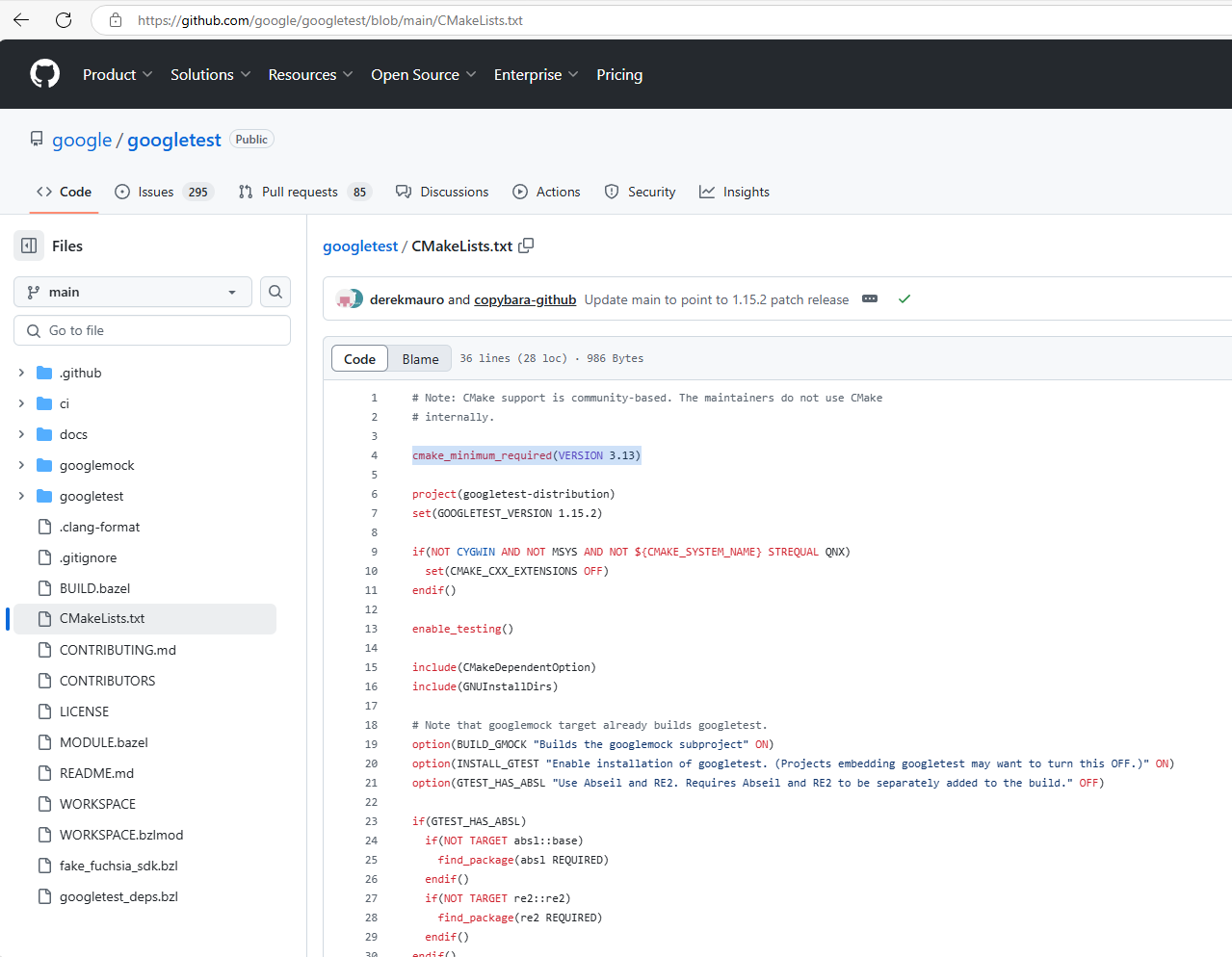Click the Discussions speech bubble icon
This screenshot has height=957, width=1232.
click(x=404, y=192)
